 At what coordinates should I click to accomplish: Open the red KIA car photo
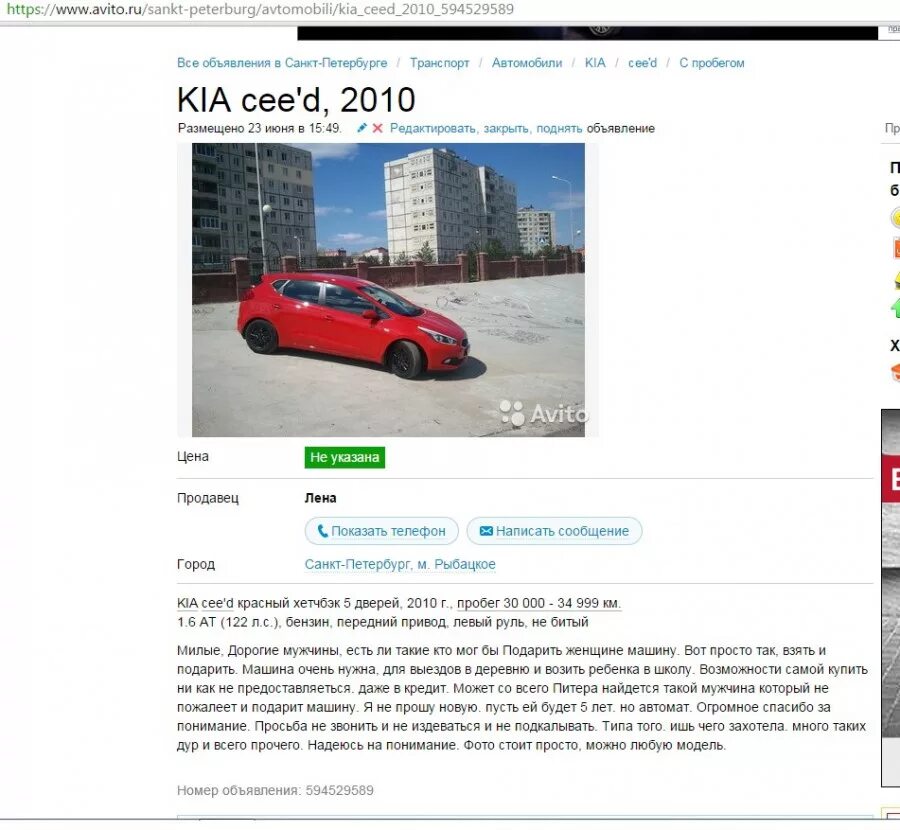tap(388, 290)
